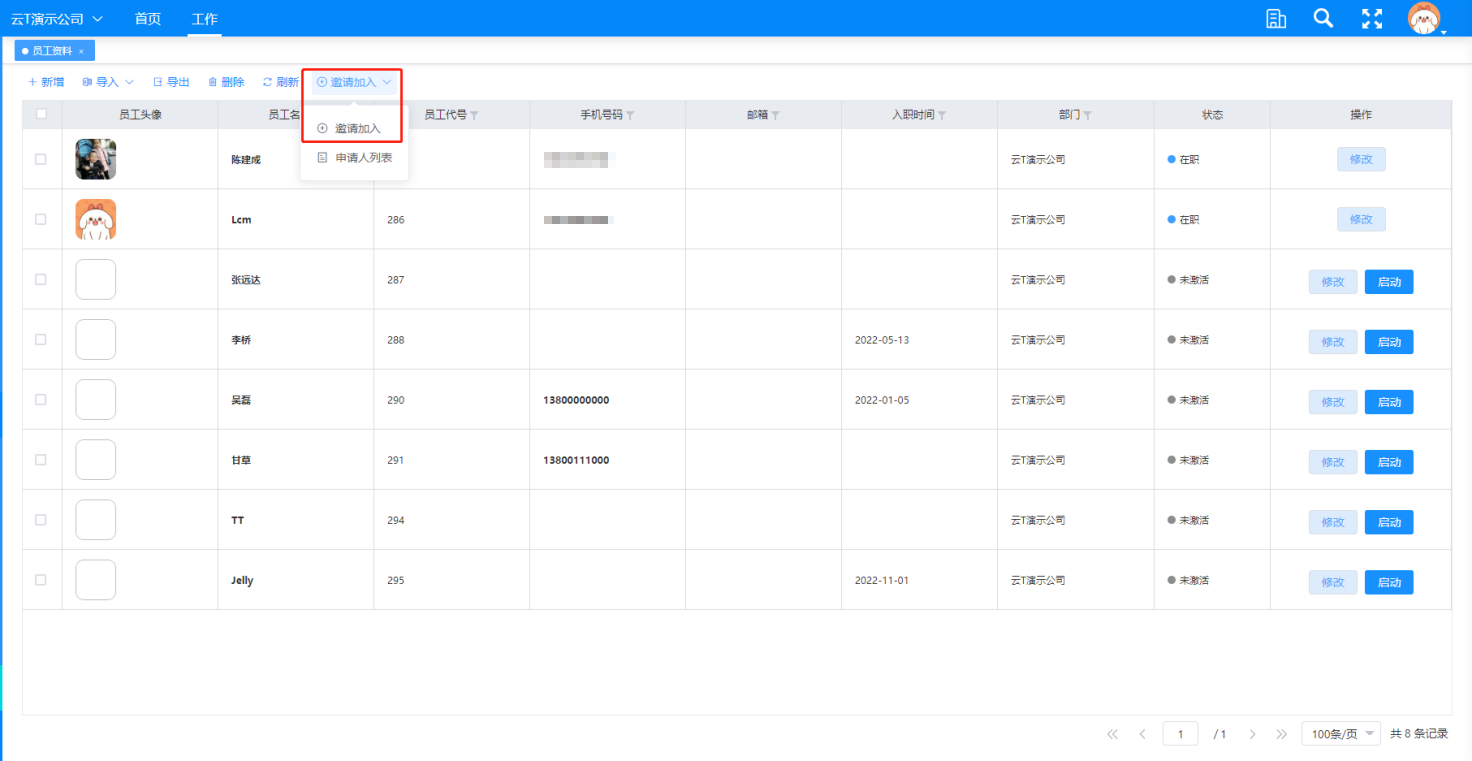Tick the checkbox for employee Jelly
The image size is (1472, 761).
[x=41, y=580]
